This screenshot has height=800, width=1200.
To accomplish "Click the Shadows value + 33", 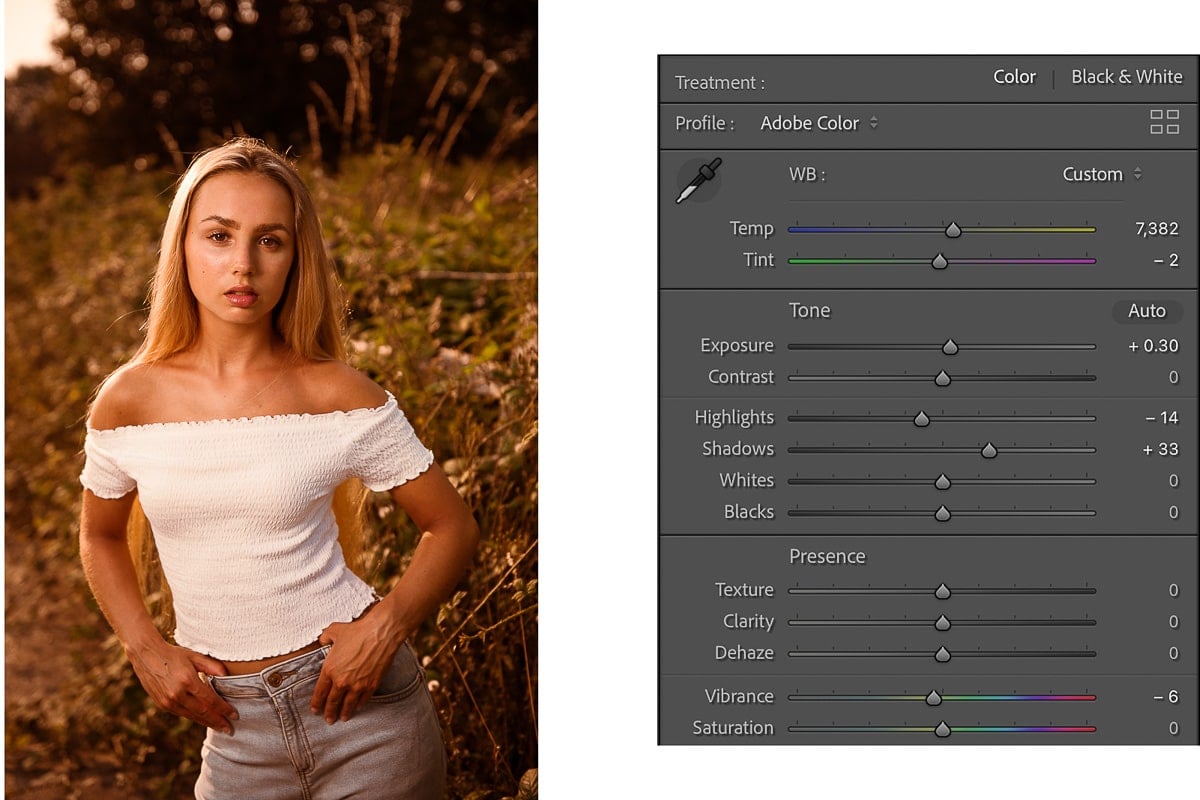I will click(1161, 449).
